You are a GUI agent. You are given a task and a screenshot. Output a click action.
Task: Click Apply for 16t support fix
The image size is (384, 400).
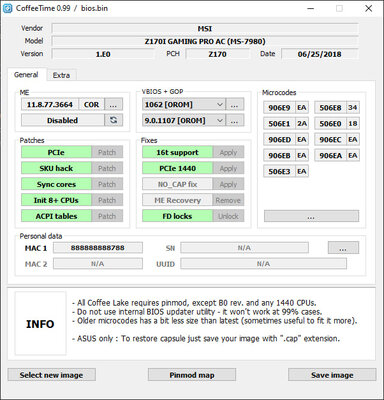pos(228,152)
